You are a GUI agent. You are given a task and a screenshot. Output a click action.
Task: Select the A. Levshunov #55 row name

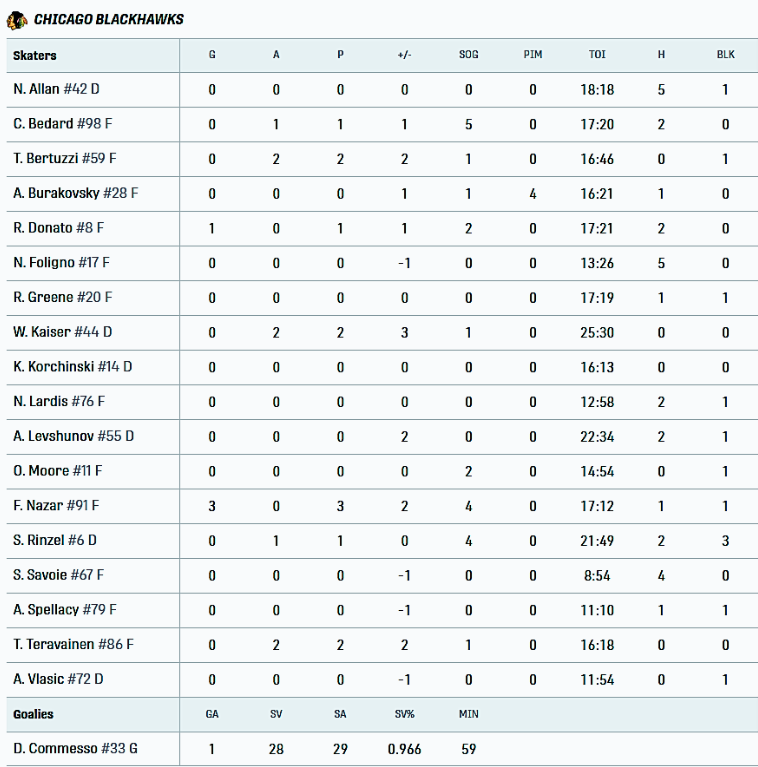click(74, 436)
